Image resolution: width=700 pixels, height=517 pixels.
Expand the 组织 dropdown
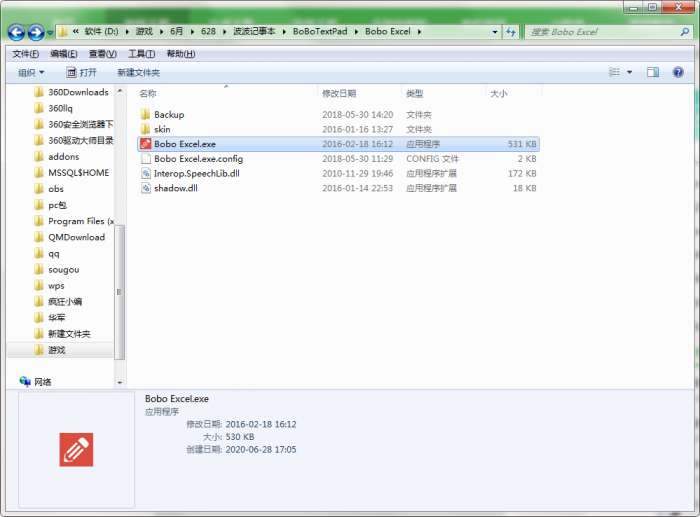tap(31, 72)
